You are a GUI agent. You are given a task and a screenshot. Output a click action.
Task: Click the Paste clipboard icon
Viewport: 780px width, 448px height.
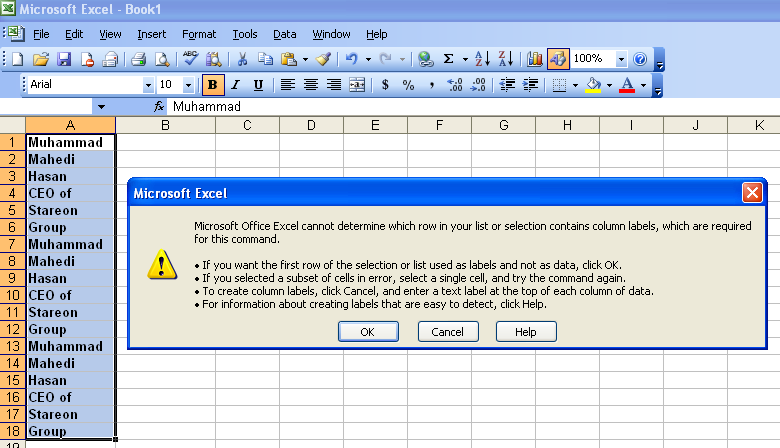[289, 59]
